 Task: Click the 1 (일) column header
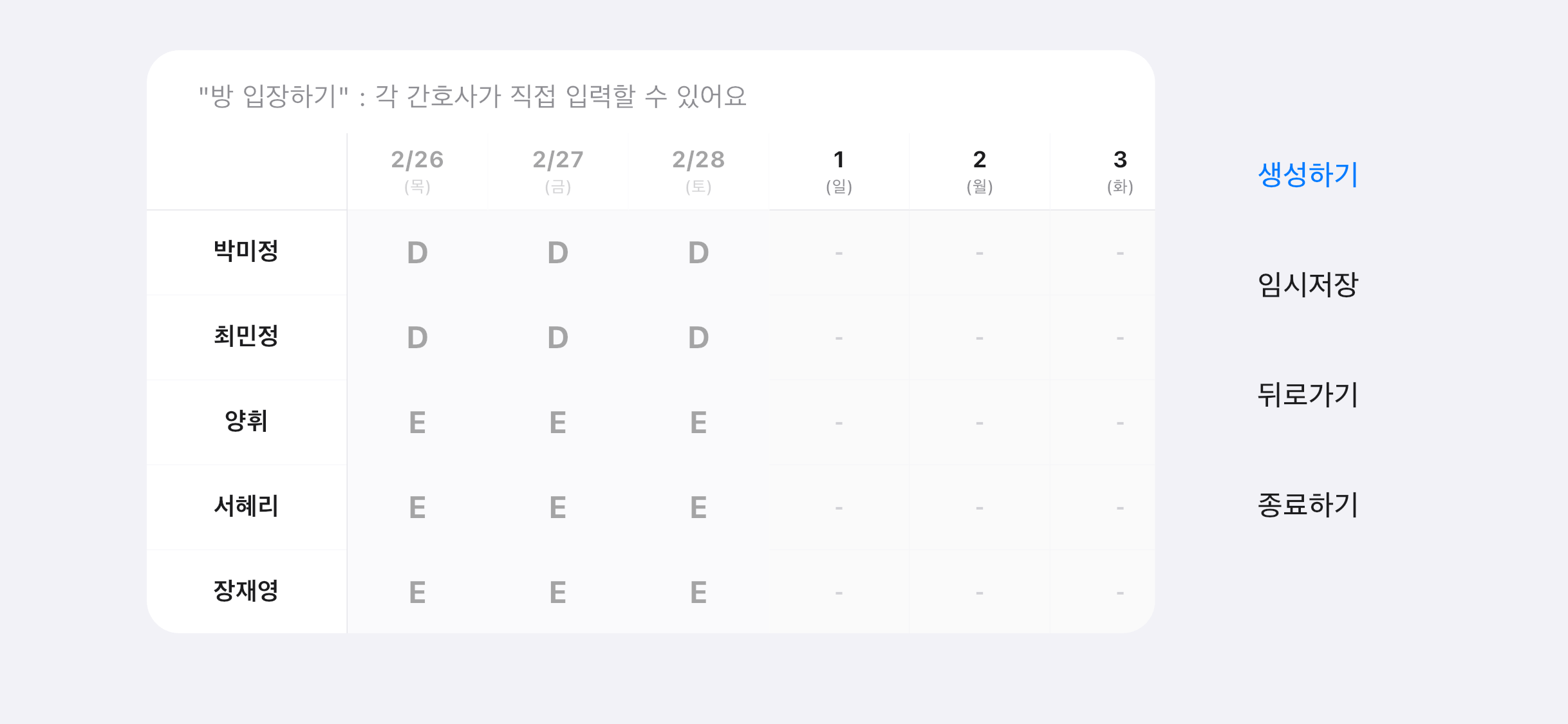click(x=839, y=171)
